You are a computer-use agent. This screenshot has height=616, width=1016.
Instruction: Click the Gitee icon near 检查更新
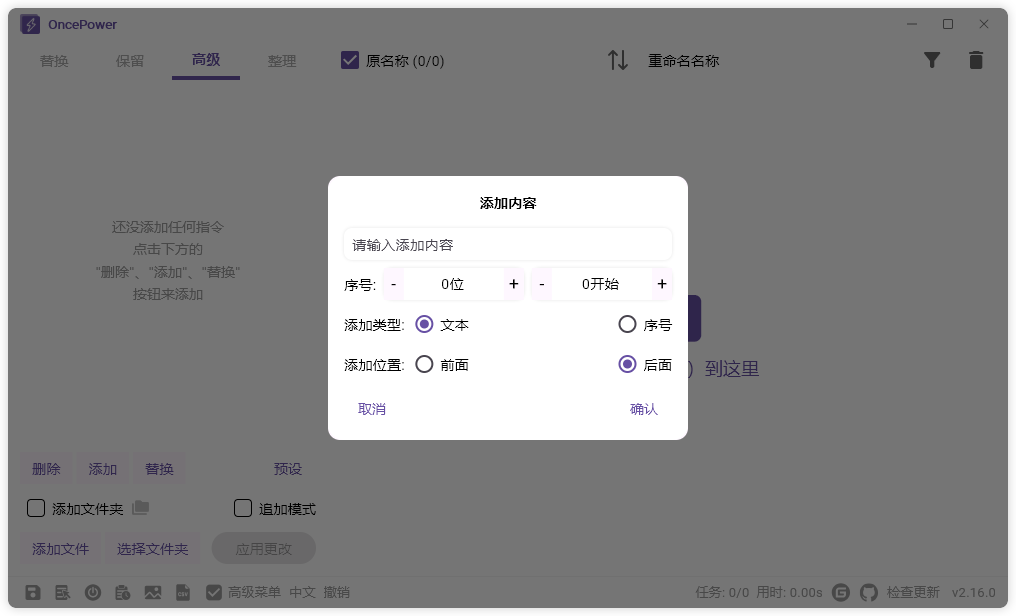tap(842, 592)
